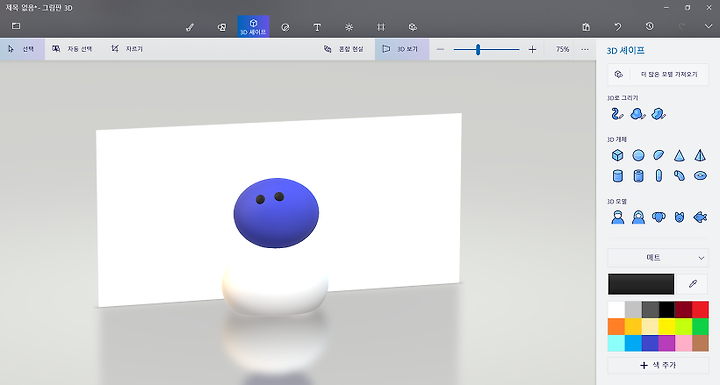
Task: Expand the top-right chevron menu
Action: pyautogui.click(x=709, y=27)
